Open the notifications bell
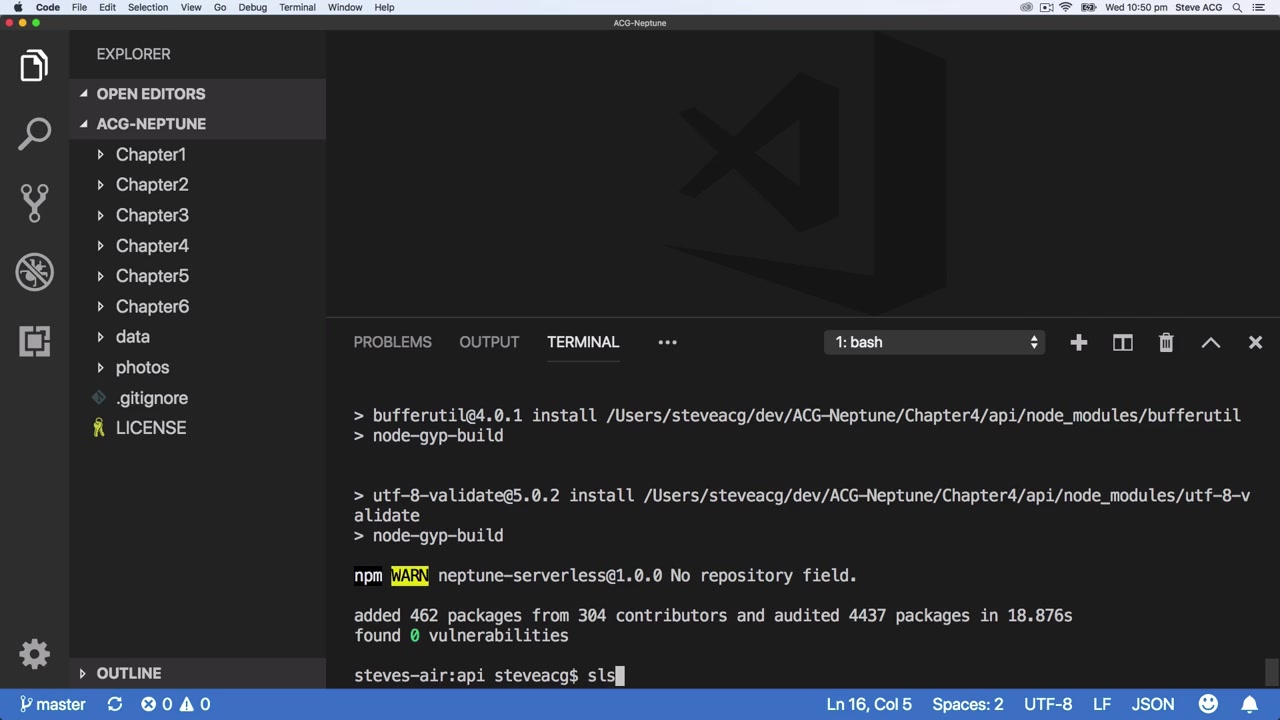This screenshot has width=1280, height=720. pyautogui.click(x=1249, y=704)
